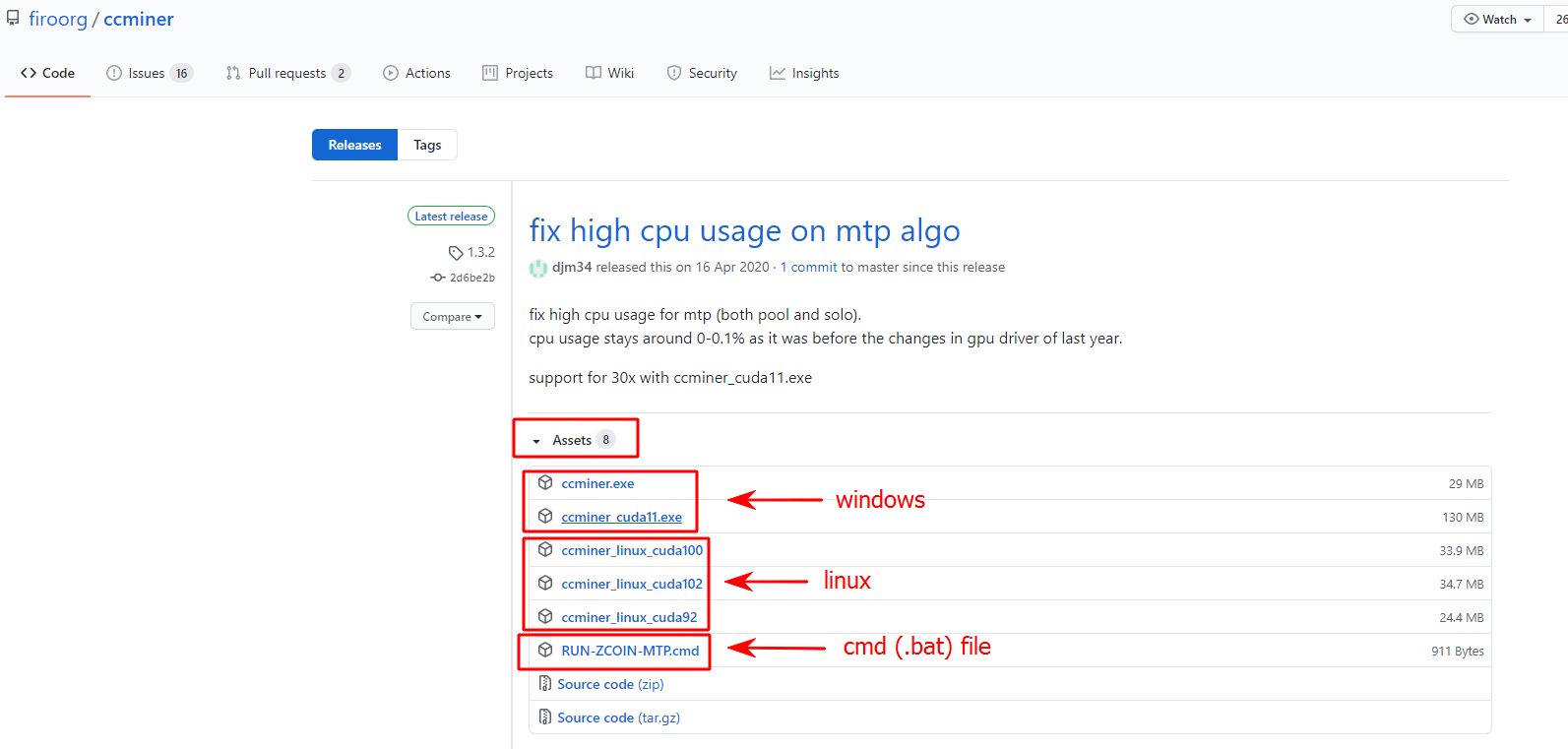This screenshot has width=1568, height=749.
Task: Click the '33.9 MB' file size text
Action: tap(1462, 550)
